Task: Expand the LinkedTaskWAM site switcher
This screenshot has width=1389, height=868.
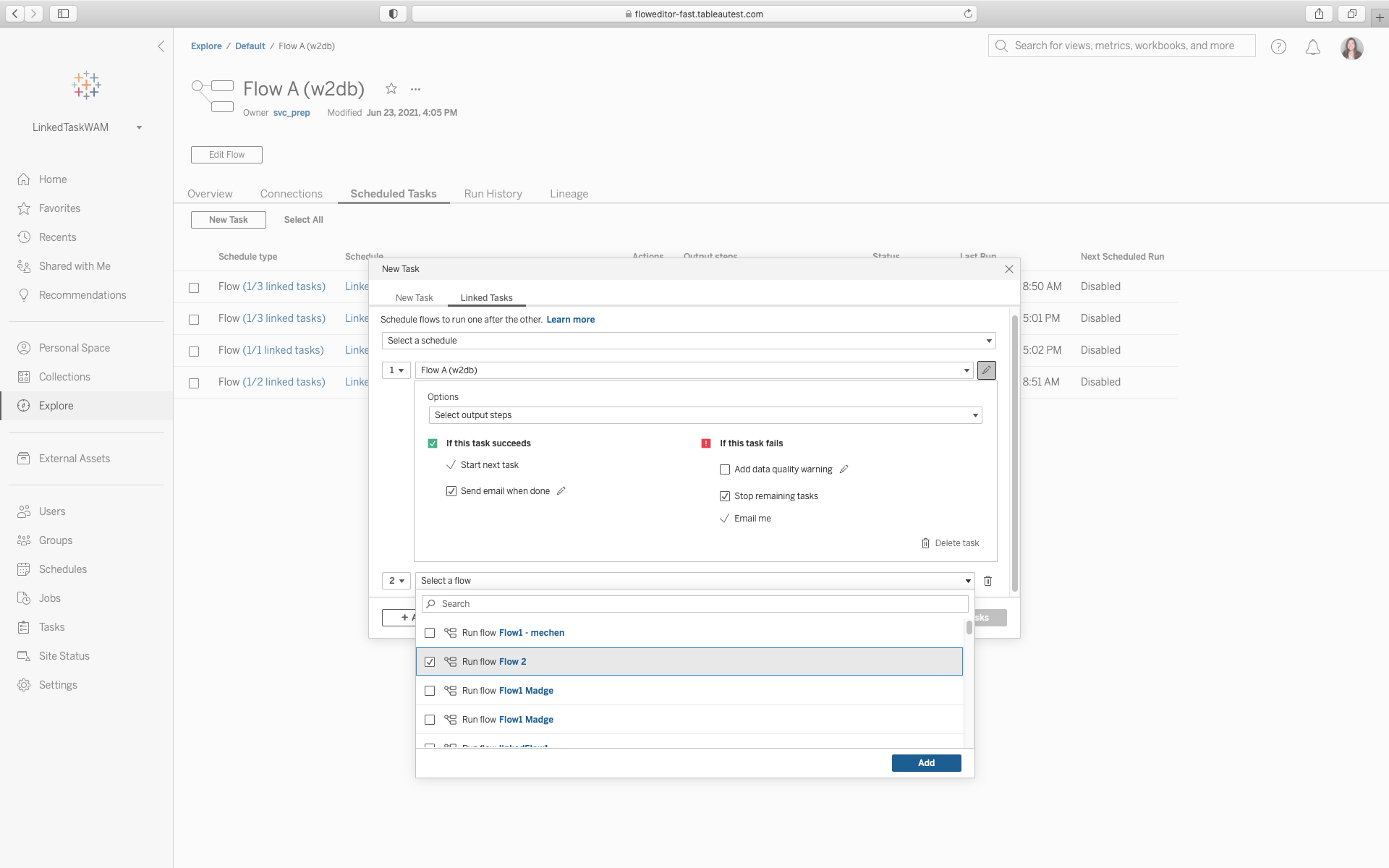Action: [87, 127]
